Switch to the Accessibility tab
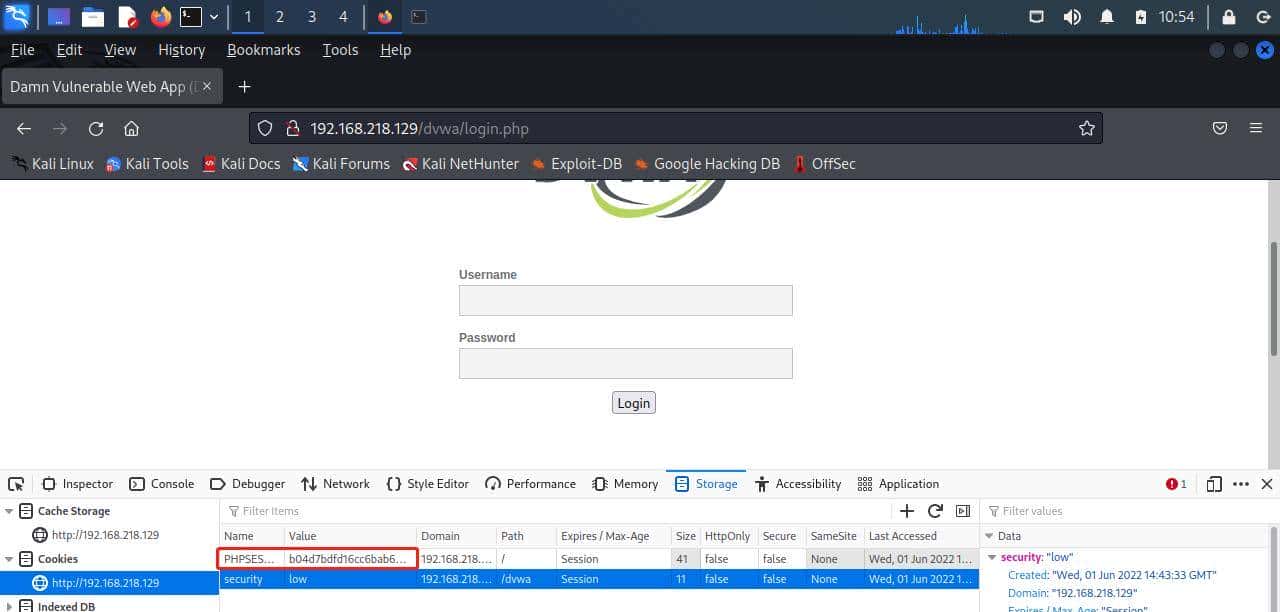Viewport: 1280px width, 612px height. [798, 484]
